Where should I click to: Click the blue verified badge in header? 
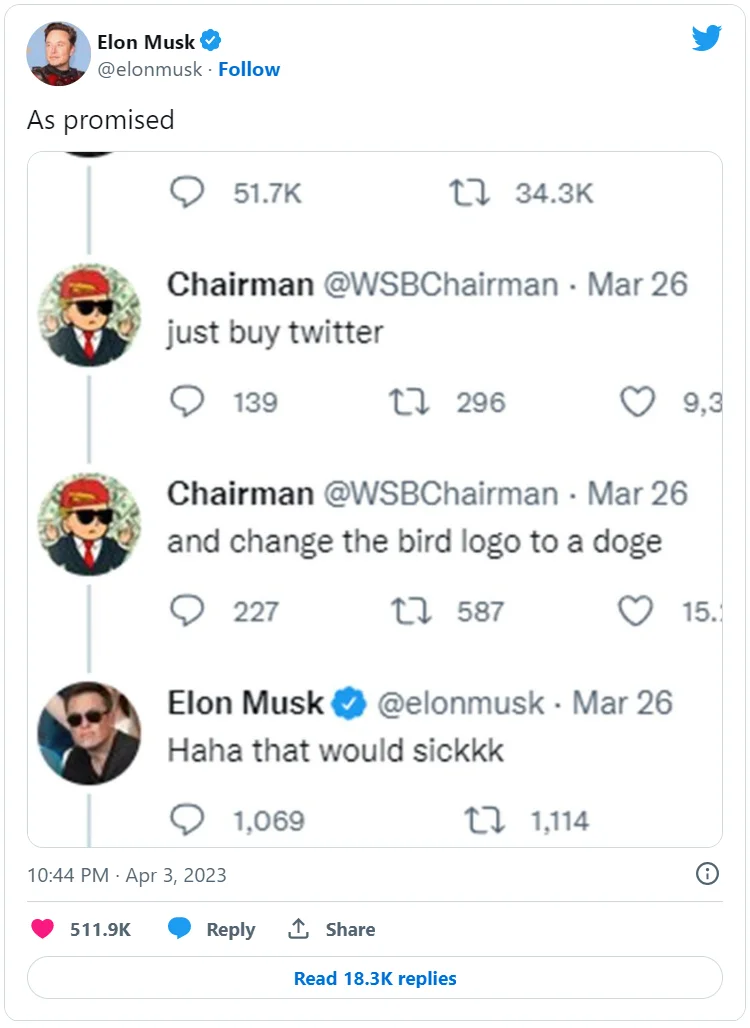coord(211,41)
